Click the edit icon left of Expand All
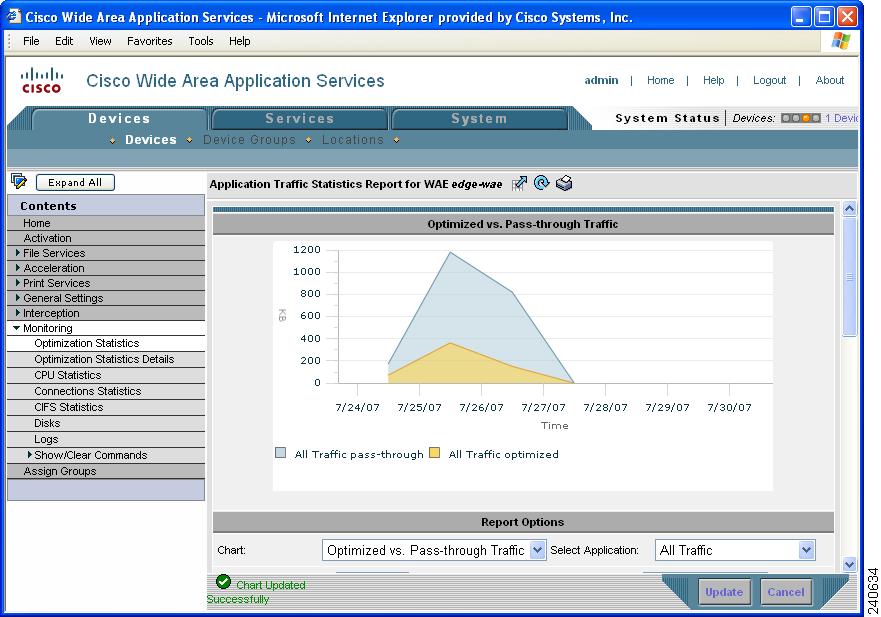Image resolution: width=881 pixels, height=617 pixels. click(19, 182)
